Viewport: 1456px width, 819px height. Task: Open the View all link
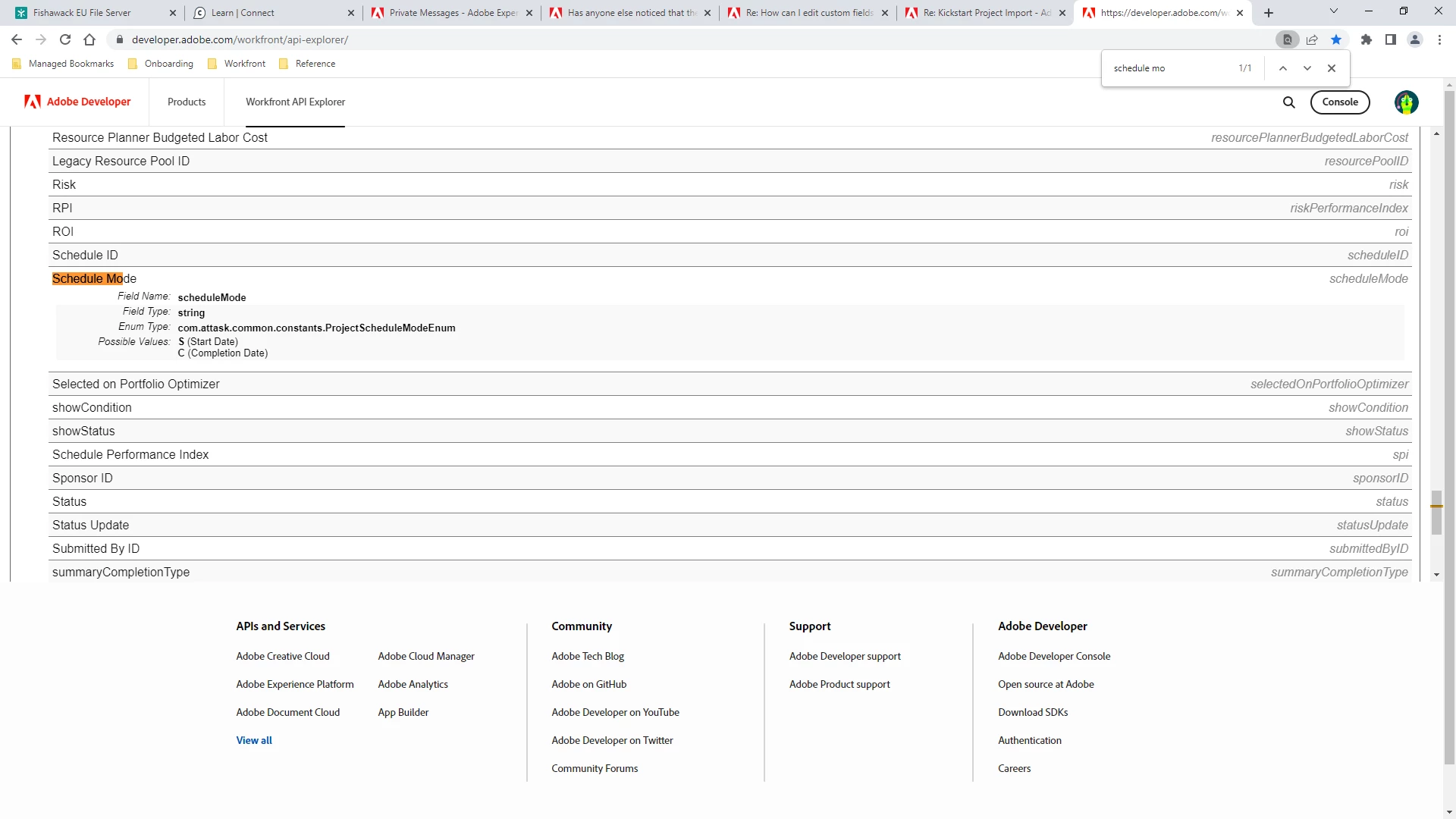(253, 740)
